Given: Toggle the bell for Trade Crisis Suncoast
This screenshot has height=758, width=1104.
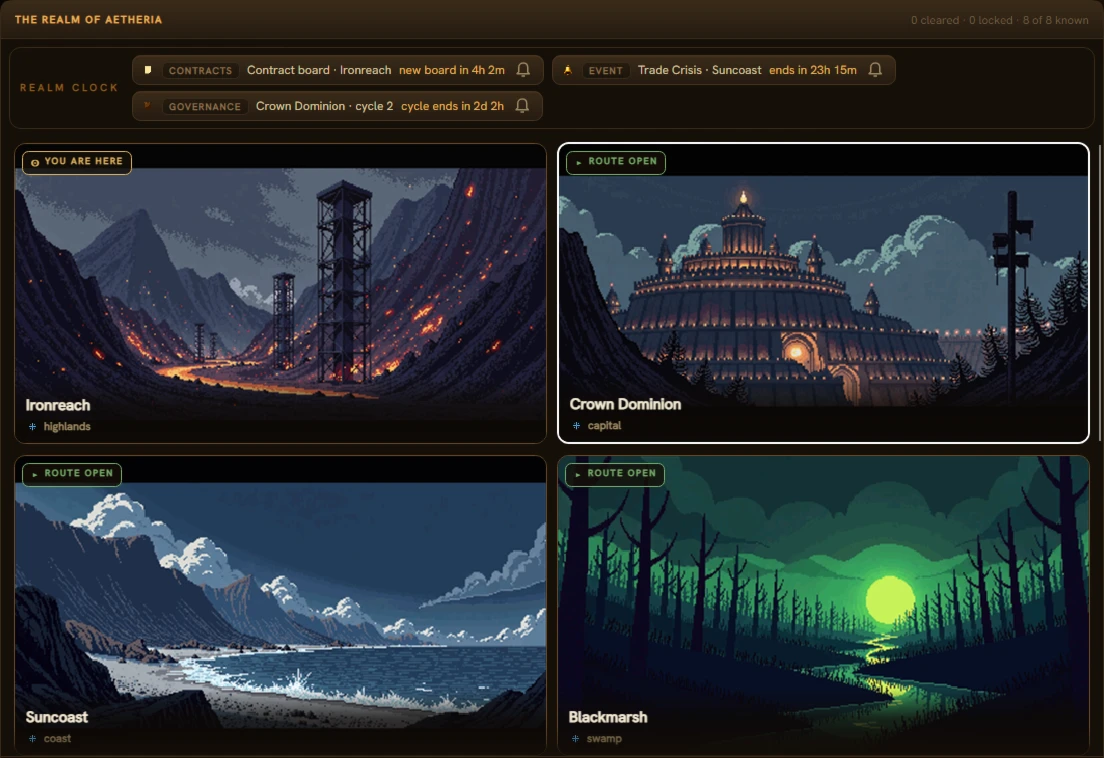Looking at the screenshot, I should pyautogui.click(x=875, y=70).
